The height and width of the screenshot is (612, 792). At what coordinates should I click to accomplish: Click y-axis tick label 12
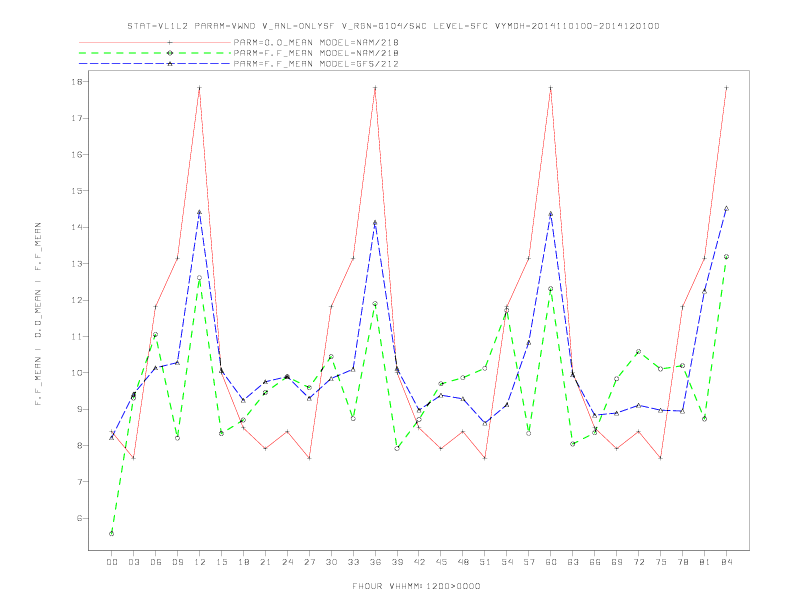[x=76, y=300]
